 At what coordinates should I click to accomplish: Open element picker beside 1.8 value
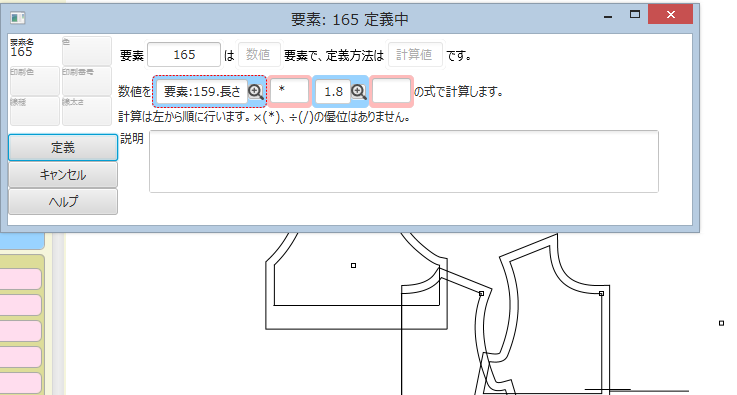pos(359,92)
